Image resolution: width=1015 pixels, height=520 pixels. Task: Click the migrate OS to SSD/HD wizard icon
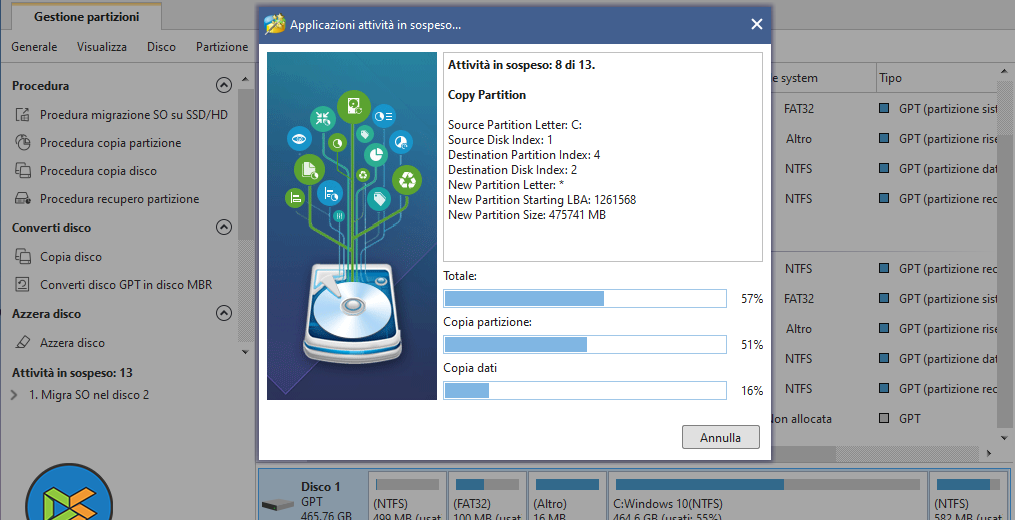point(23,115)
